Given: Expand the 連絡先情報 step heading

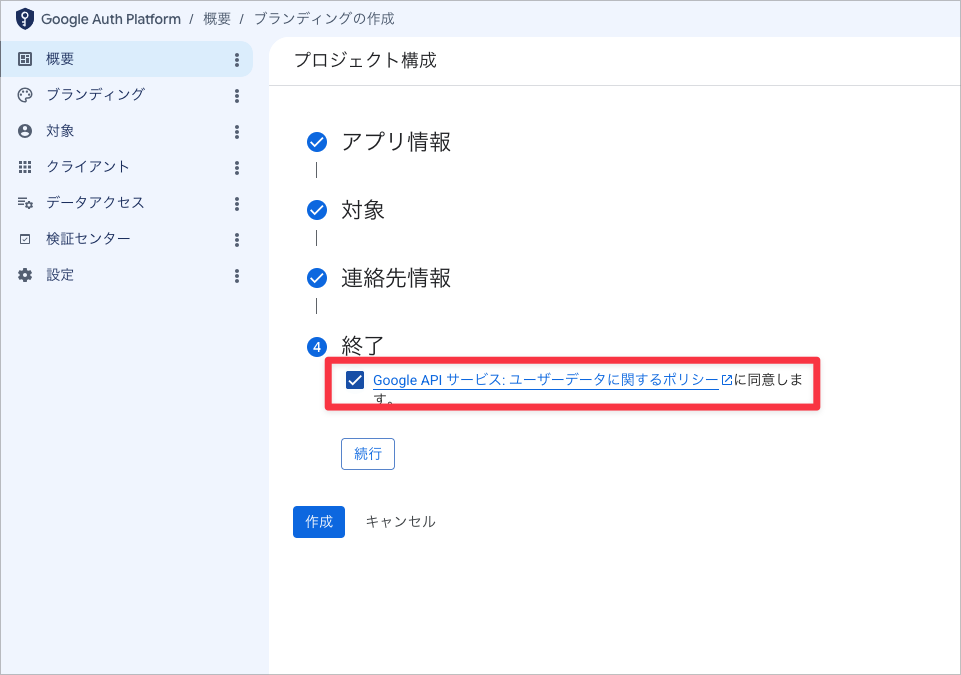Looking at the screenshot, I should click(396, 278).
